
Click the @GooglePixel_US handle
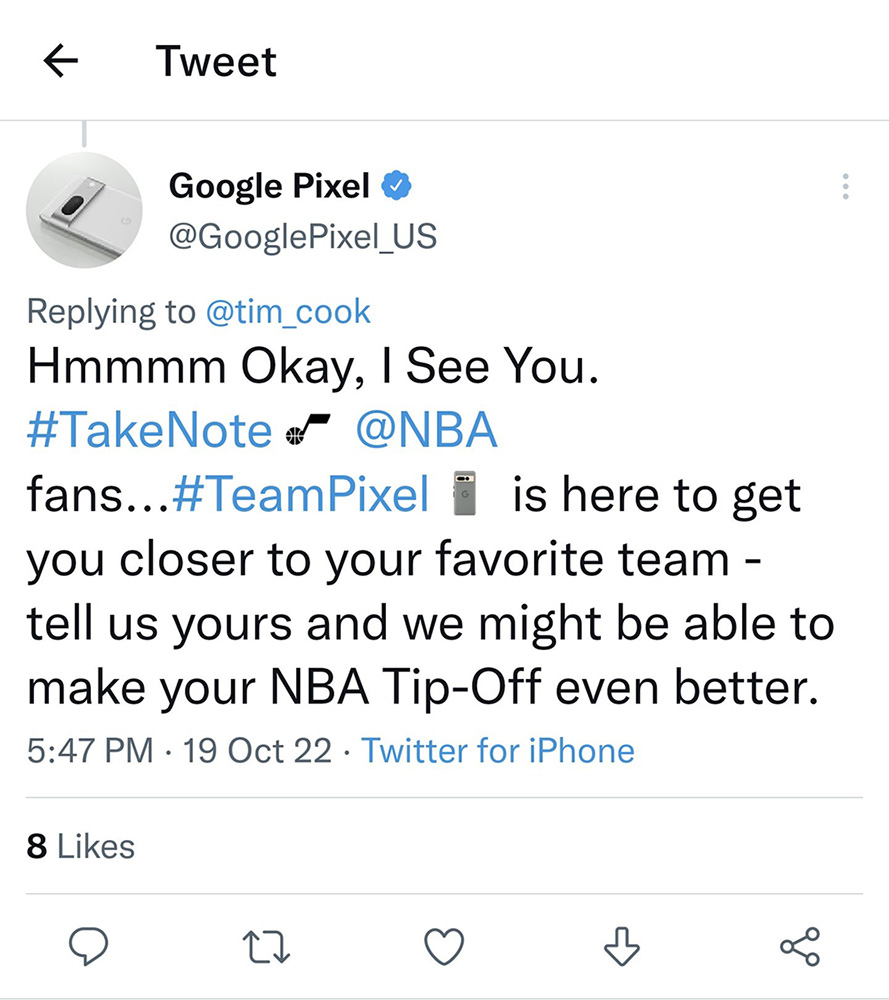304,237
